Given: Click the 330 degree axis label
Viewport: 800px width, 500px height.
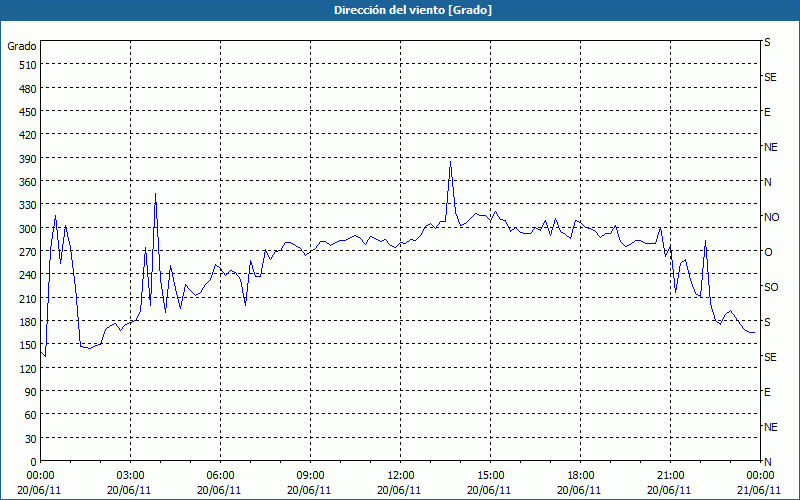Looking at the screenshot, I should click(28, 206).
